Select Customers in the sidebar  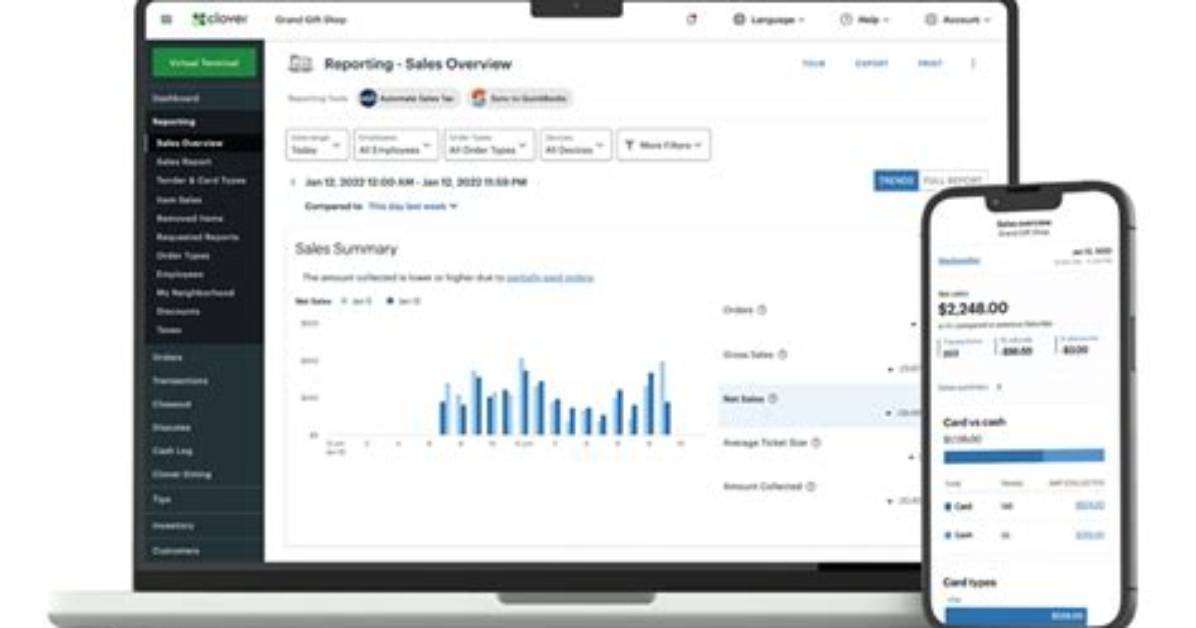pyautogui.click(x=175, y=551)
